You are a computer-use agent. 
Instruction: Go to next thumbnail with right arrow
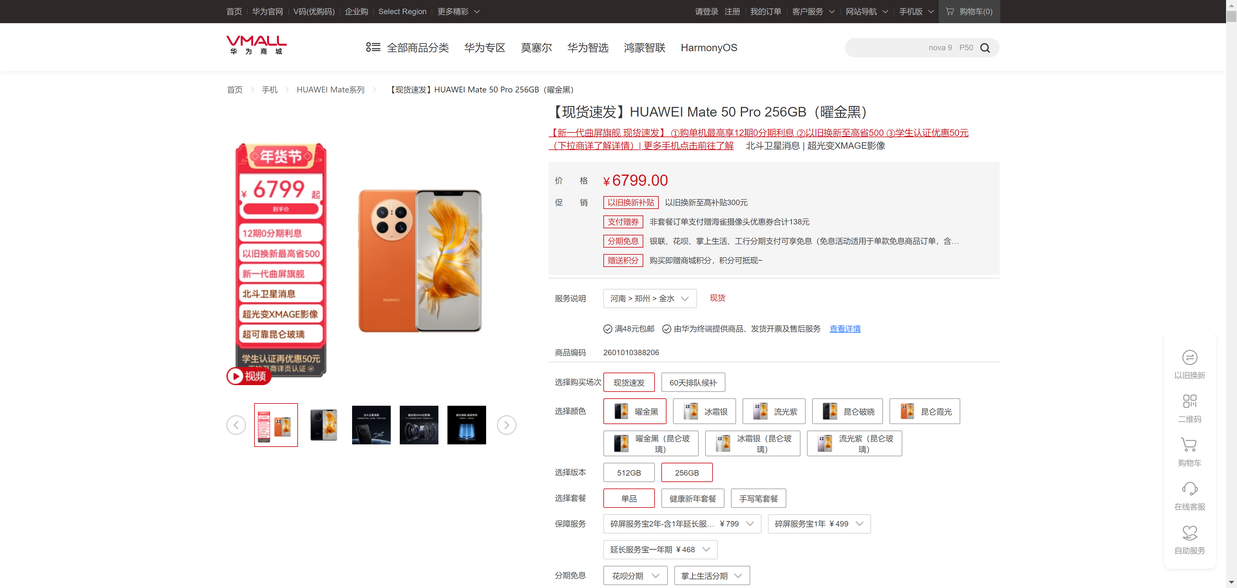pyautogui.click(x=507, y=425)
